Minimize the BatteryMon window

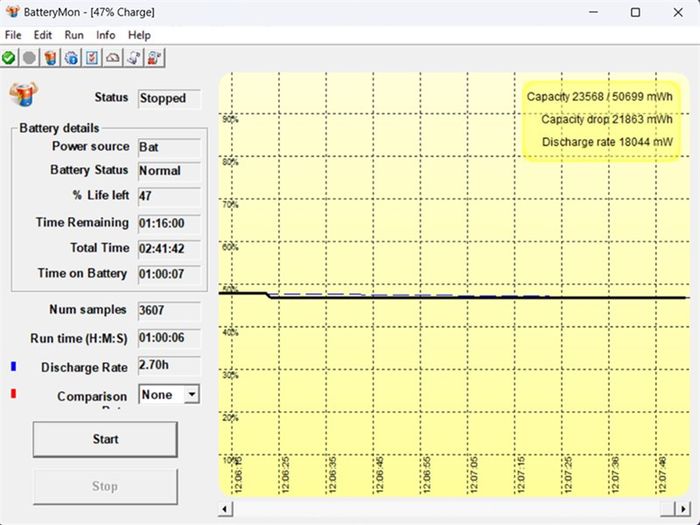click(593, 12)
